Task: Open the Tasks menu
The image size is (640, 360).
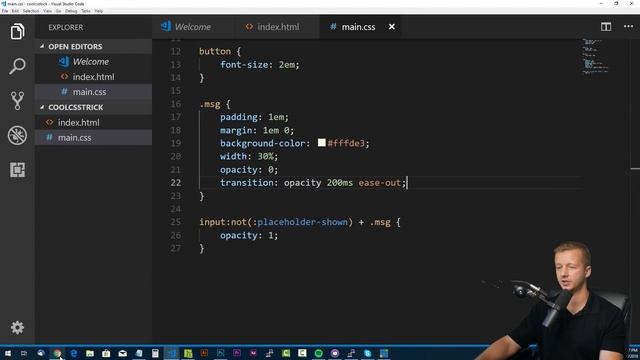Action: [86, 11]
